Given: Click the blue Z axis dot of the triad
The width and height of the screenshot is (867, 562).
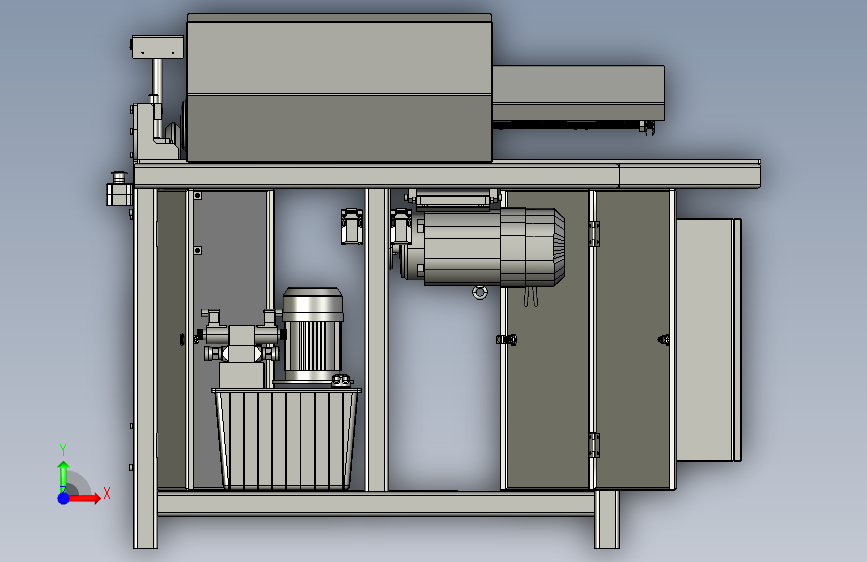Looking at the screenshot, I should [64, 498].
